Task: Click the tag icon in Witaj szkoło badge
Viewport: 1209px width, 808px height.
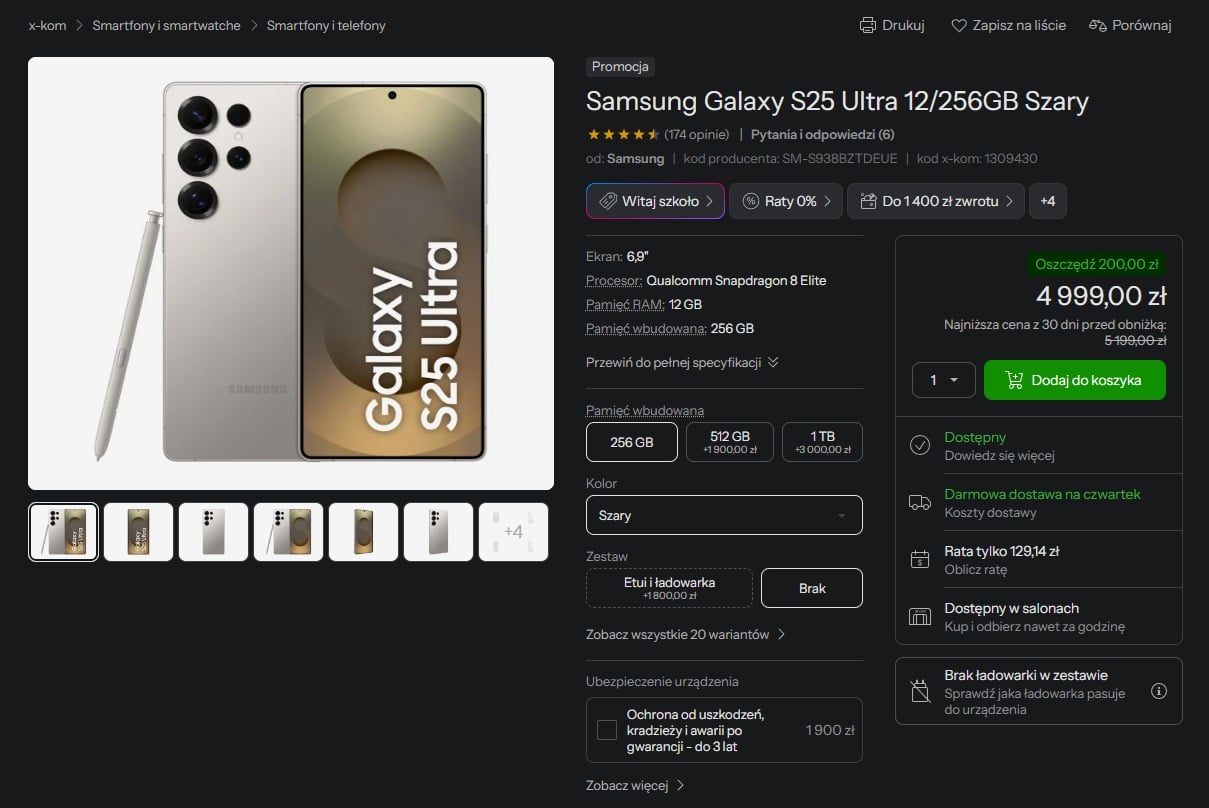Action: pyautogui.click(x=608, y=201)
